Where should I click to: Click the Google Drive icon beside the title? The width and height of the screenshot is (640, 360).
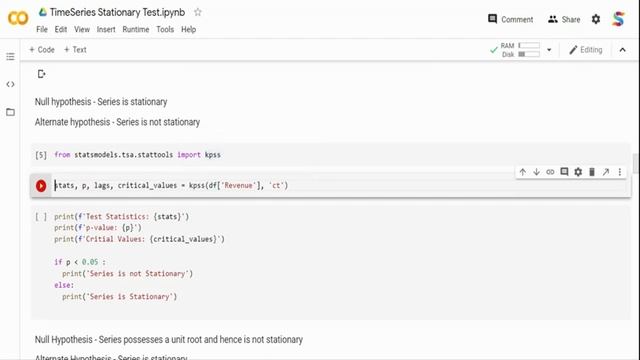42,12
